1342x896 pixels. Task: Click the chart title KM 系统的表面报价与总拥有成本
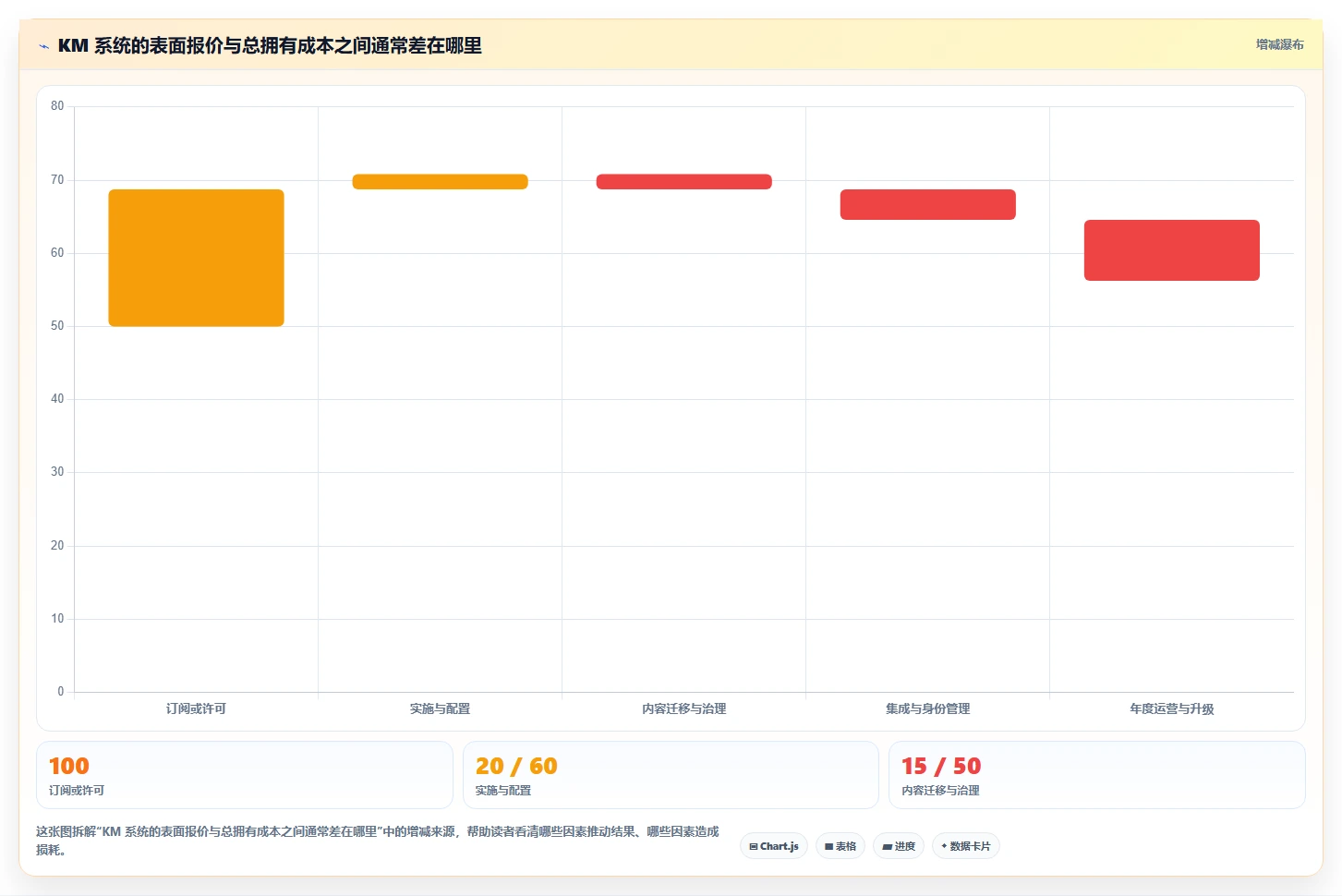coord(270,45)
